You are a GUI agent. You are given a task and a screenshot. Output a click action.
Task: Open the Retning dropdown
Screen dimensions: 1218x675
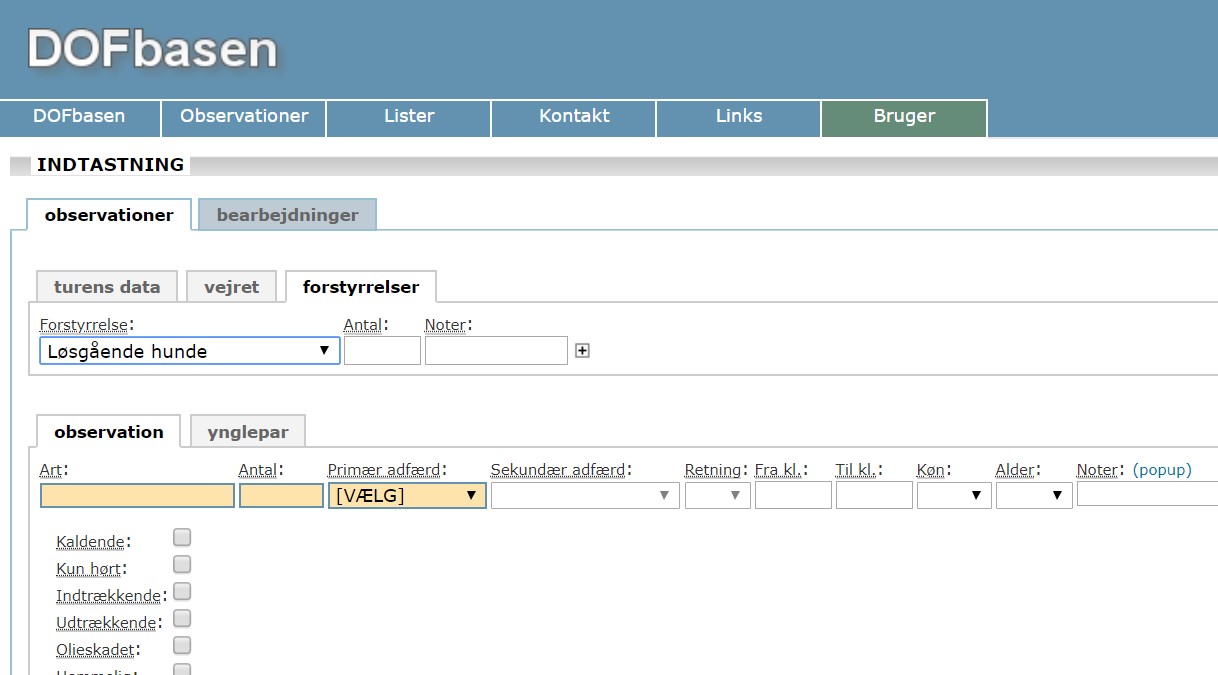tap(718, 495)
